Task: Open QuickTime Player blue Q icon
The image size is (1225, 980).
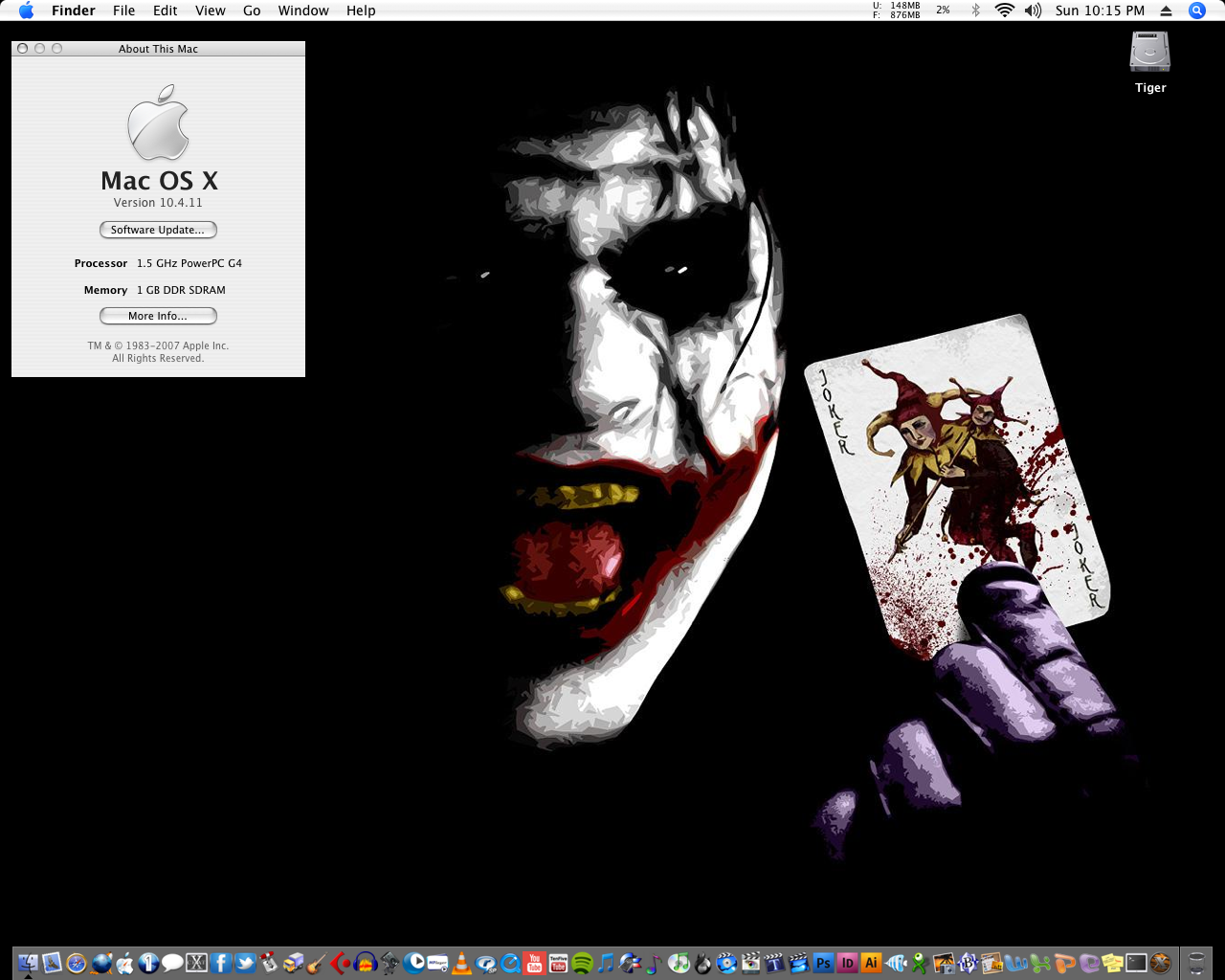Action: (510, 963)
